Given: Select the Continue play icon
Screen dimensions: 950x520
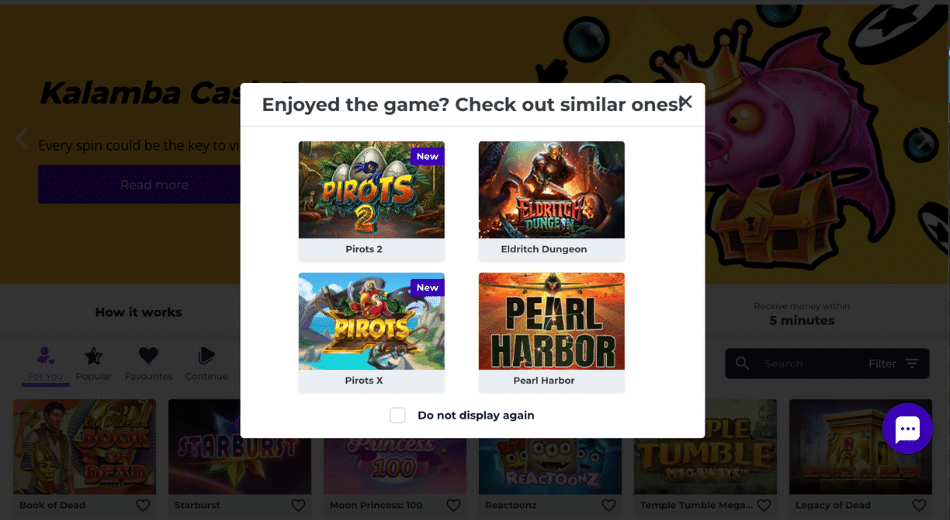Looking at the screenshot, I should point(207,355).
